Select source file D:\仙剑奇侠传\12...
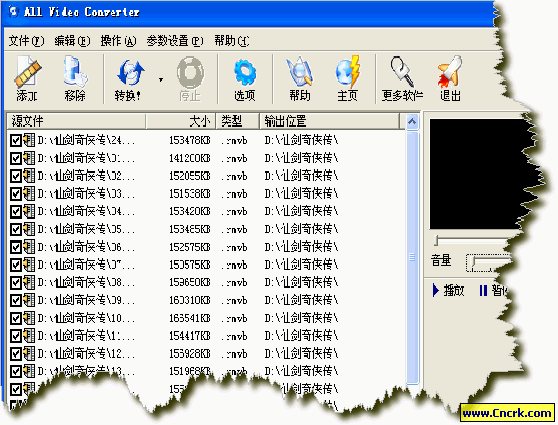 click(x=86, y=354)
